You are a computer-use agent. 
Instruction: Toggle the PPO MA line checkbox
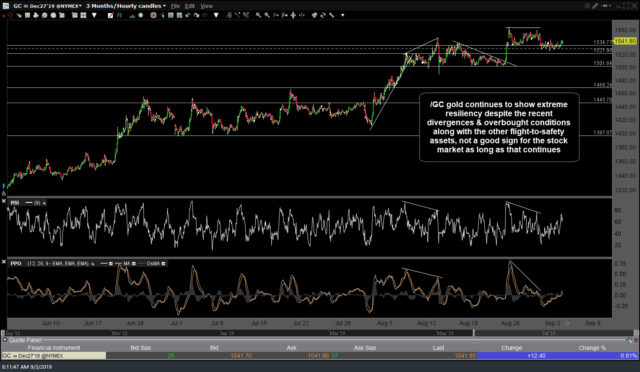tap(134, 264)
